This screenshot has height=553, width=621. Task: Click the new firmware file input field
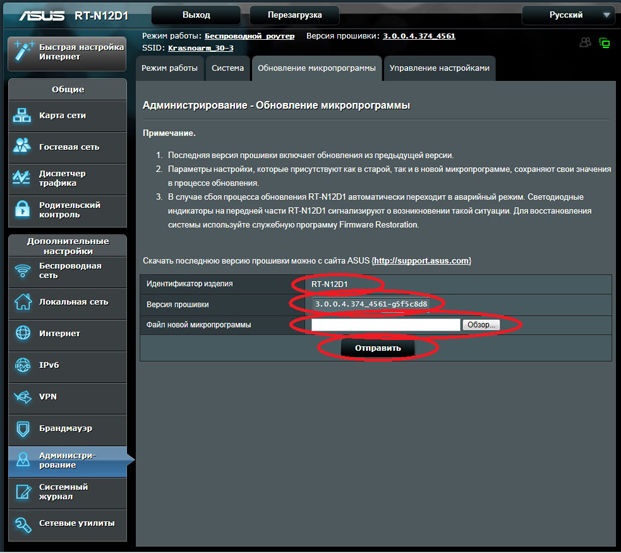pyautogui.click(x=385, y=325)
